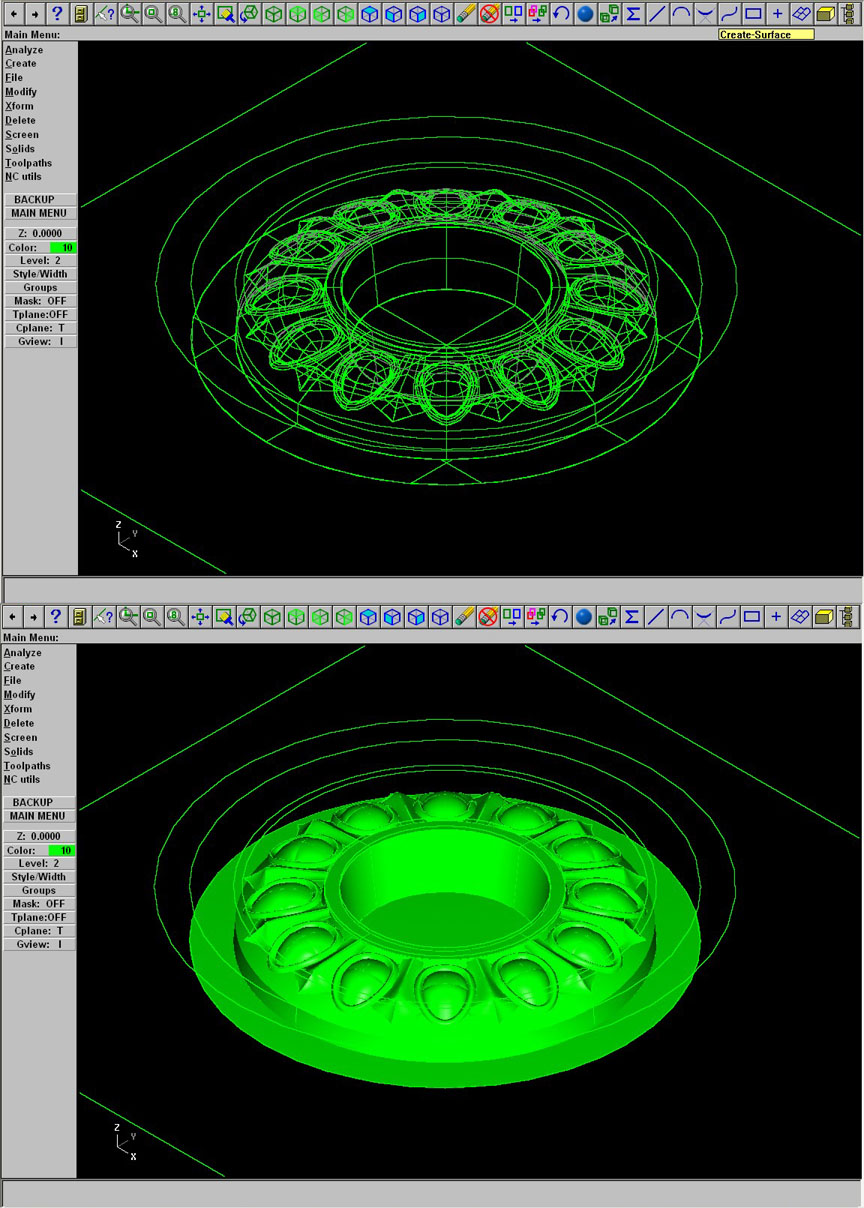This screenshot has width=864, height=1208.
Task: Click the create arc icon in top toolbar
Action: [681, 14]
